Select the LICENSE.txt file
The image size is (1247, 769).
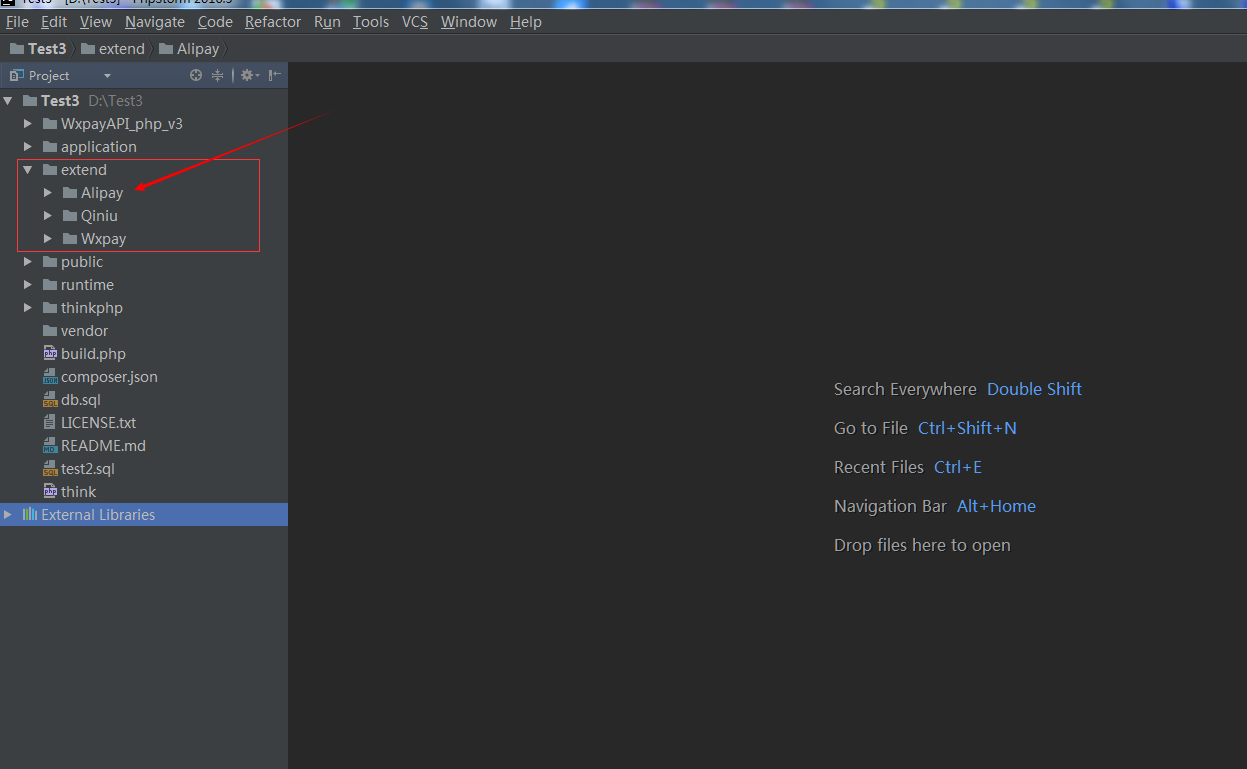(98, 423)
